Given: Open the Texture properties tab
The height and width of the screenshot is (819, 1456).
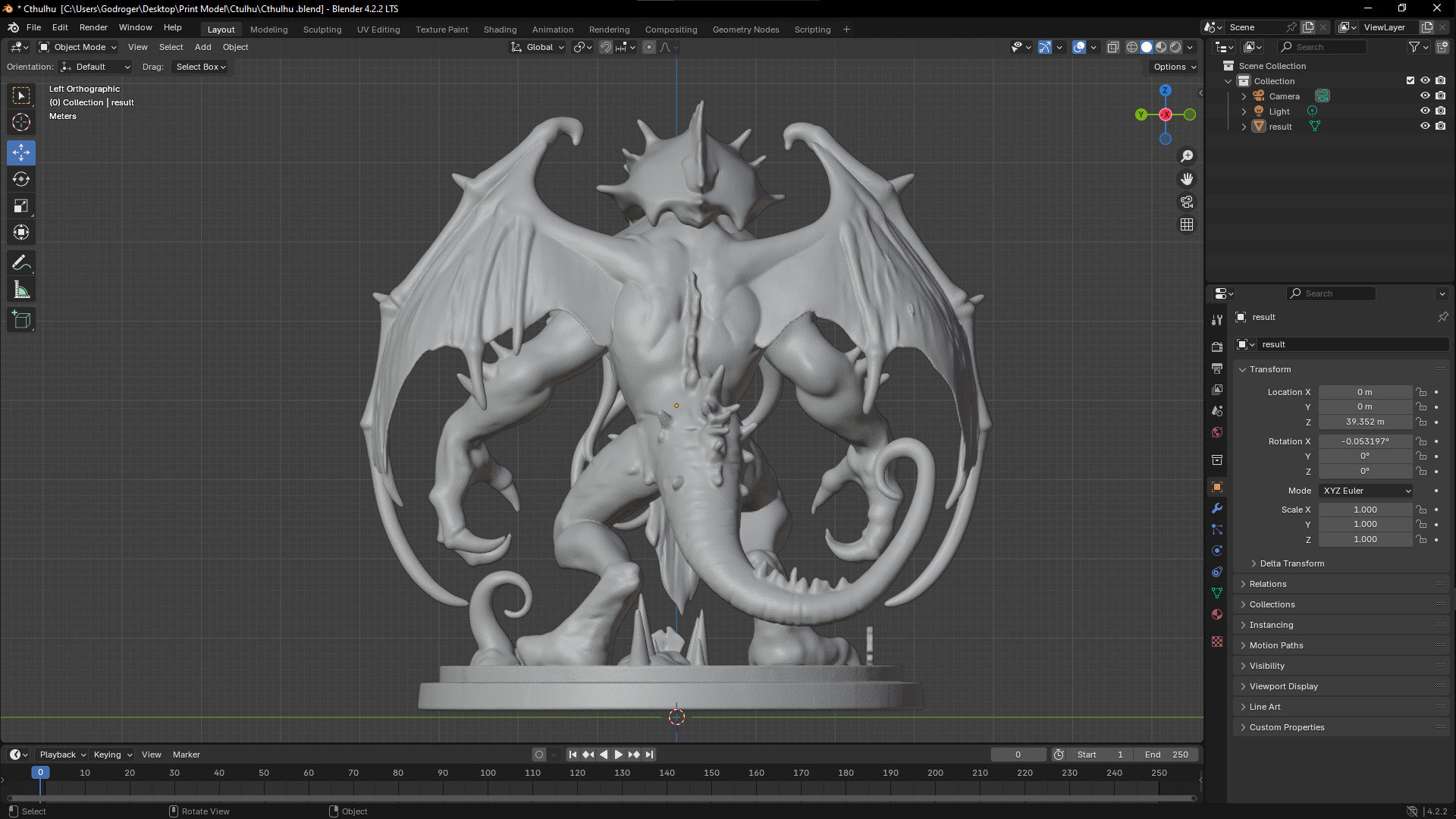Looking at the screenshot, I should [1217, 642].
